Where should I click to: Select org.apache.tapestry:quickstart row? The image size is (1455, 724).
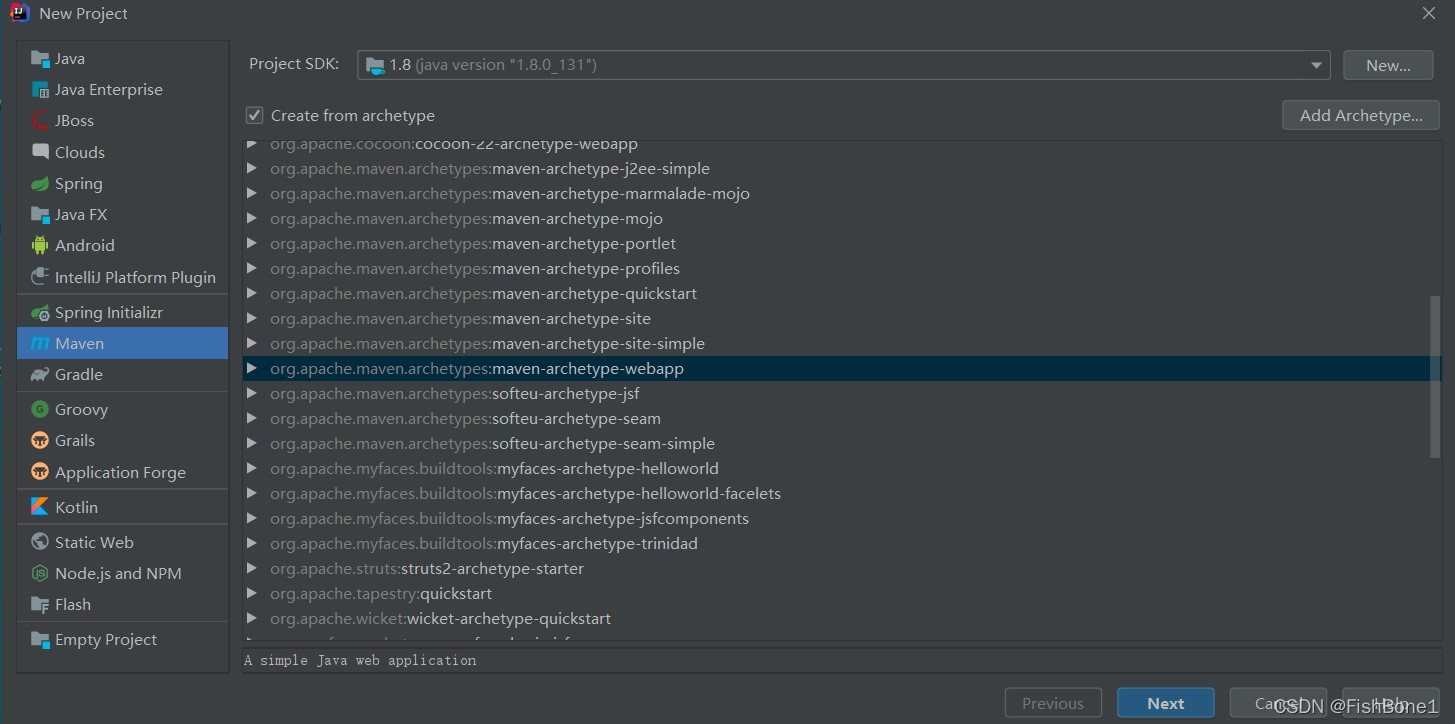tap(842, 594)
